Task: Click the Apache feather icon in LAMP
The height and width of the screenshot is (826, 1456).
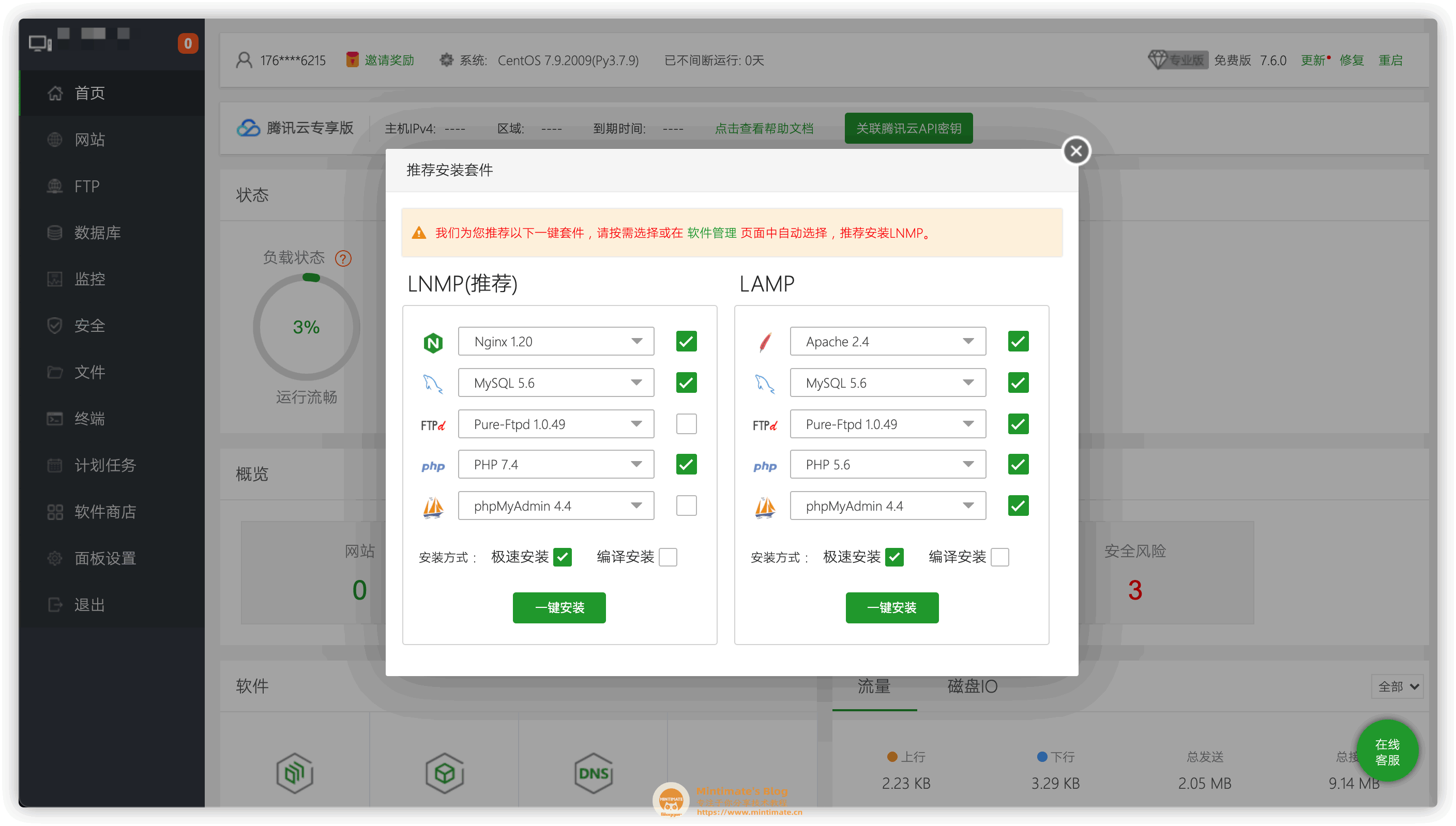Action: 765,342
